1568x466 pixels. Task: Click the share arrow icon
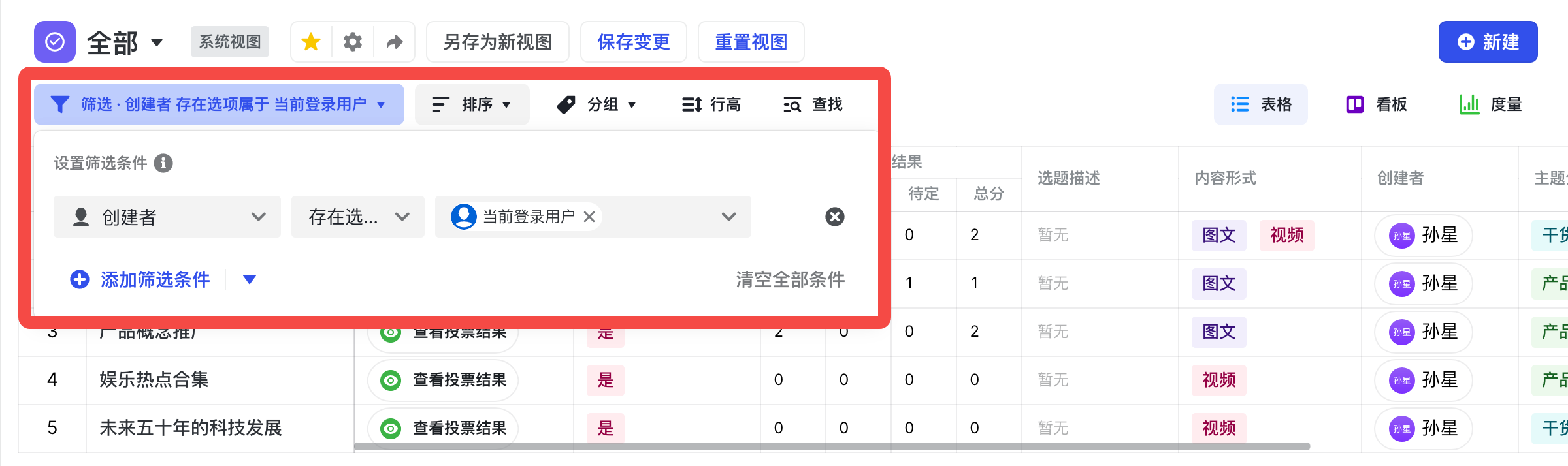395,42
